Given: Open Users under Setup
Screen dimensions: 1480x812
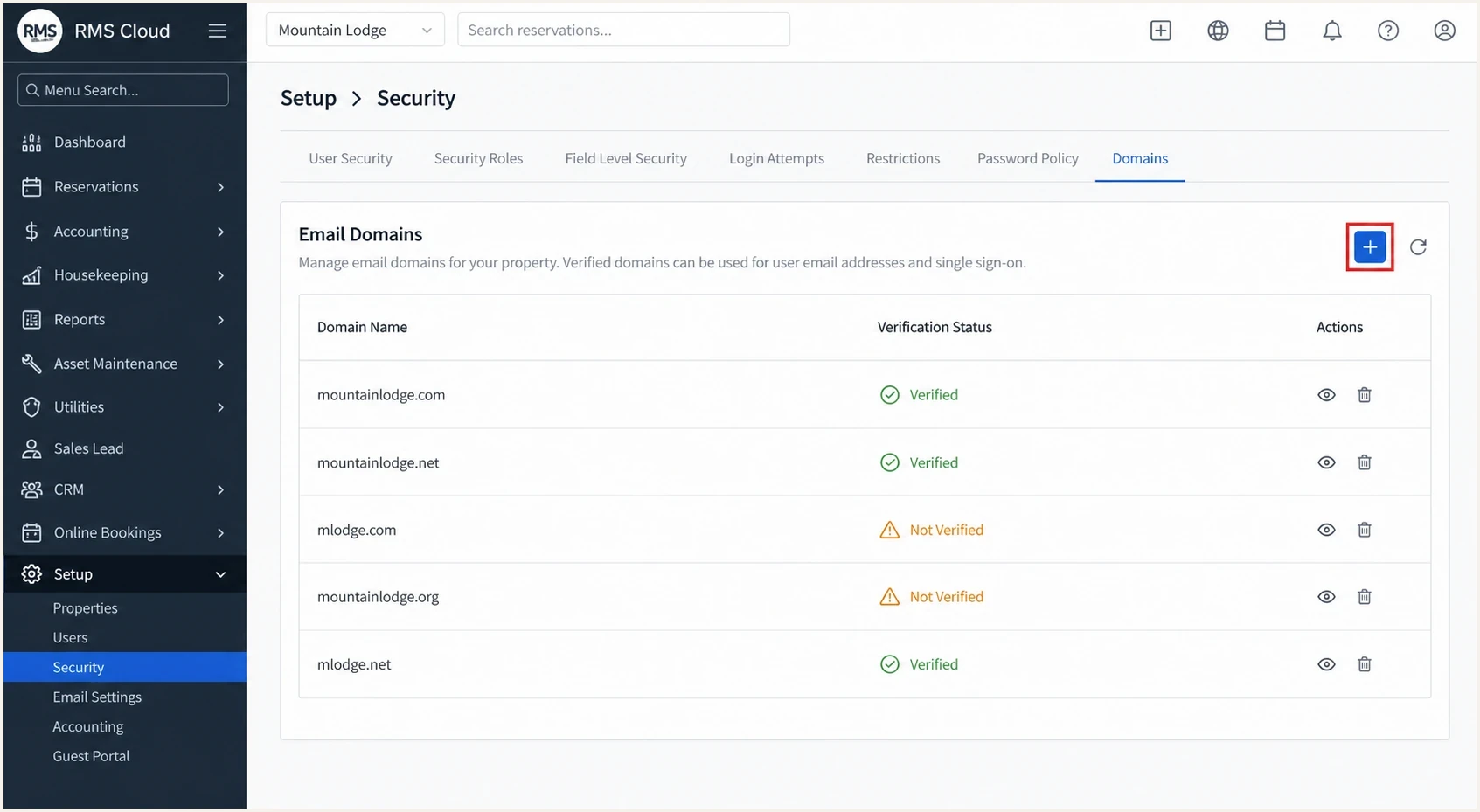Looking at the screenshot, I should pyautogui.click(x=70, y=638).
